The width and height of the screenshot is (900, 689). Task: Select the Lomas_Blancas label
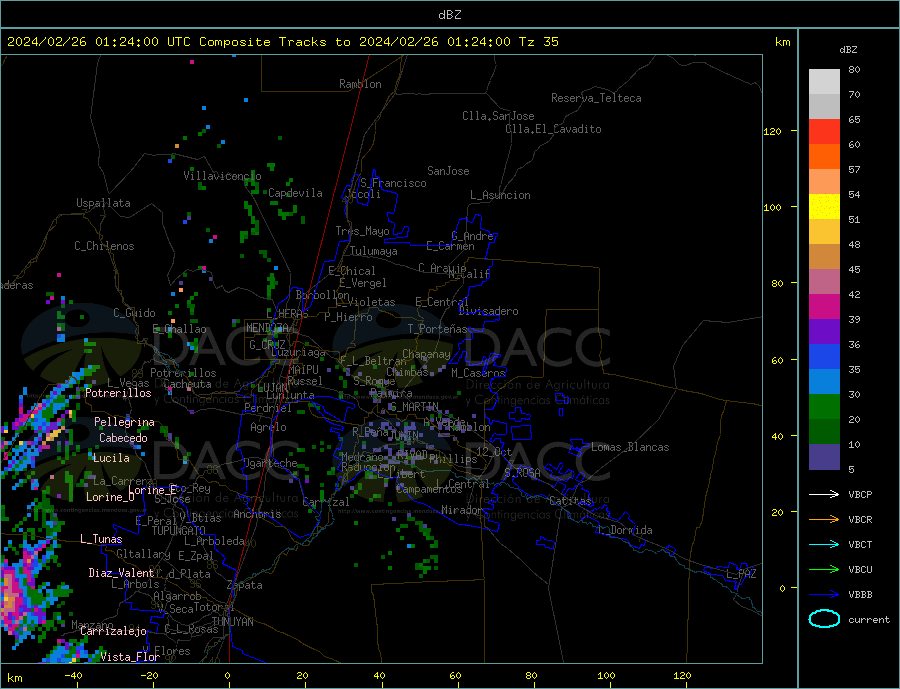pos(630,447)
